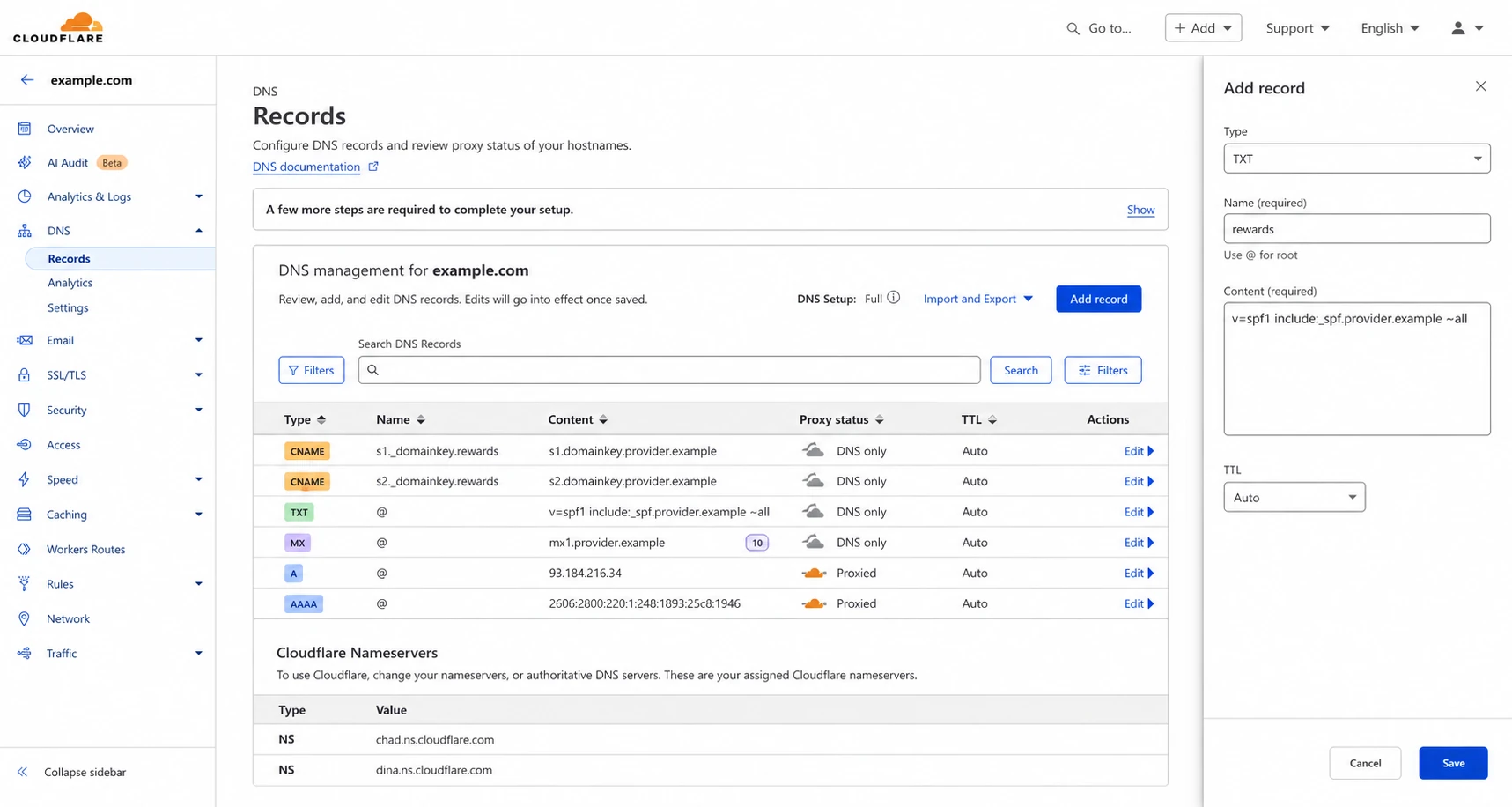Toggle proxy cloud for mx1.provider.example record
The width and height of the screenshot is (1512, 807).
(x=814, y=542)
